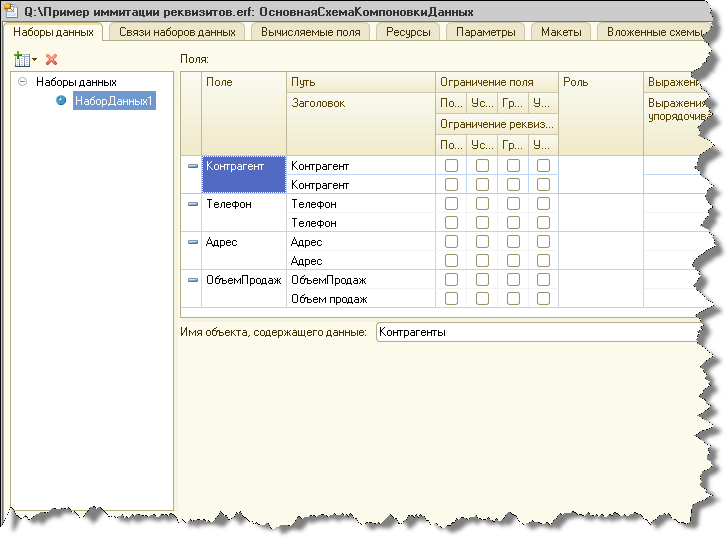Click the НаборДанных1 object icon
Screen dimensions: 728x538
point(62,101)
